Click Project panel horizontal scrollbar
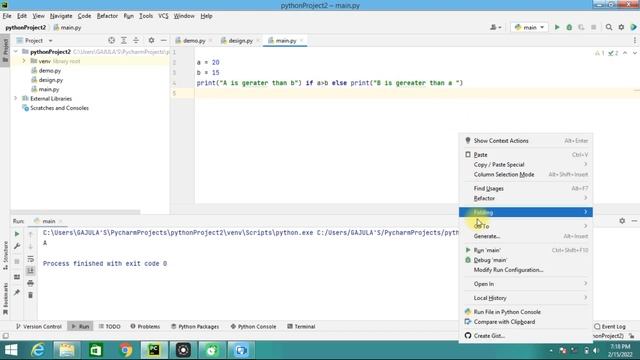Screen dimensions: 640x360 pyautogui.click(x=75, y=212)
